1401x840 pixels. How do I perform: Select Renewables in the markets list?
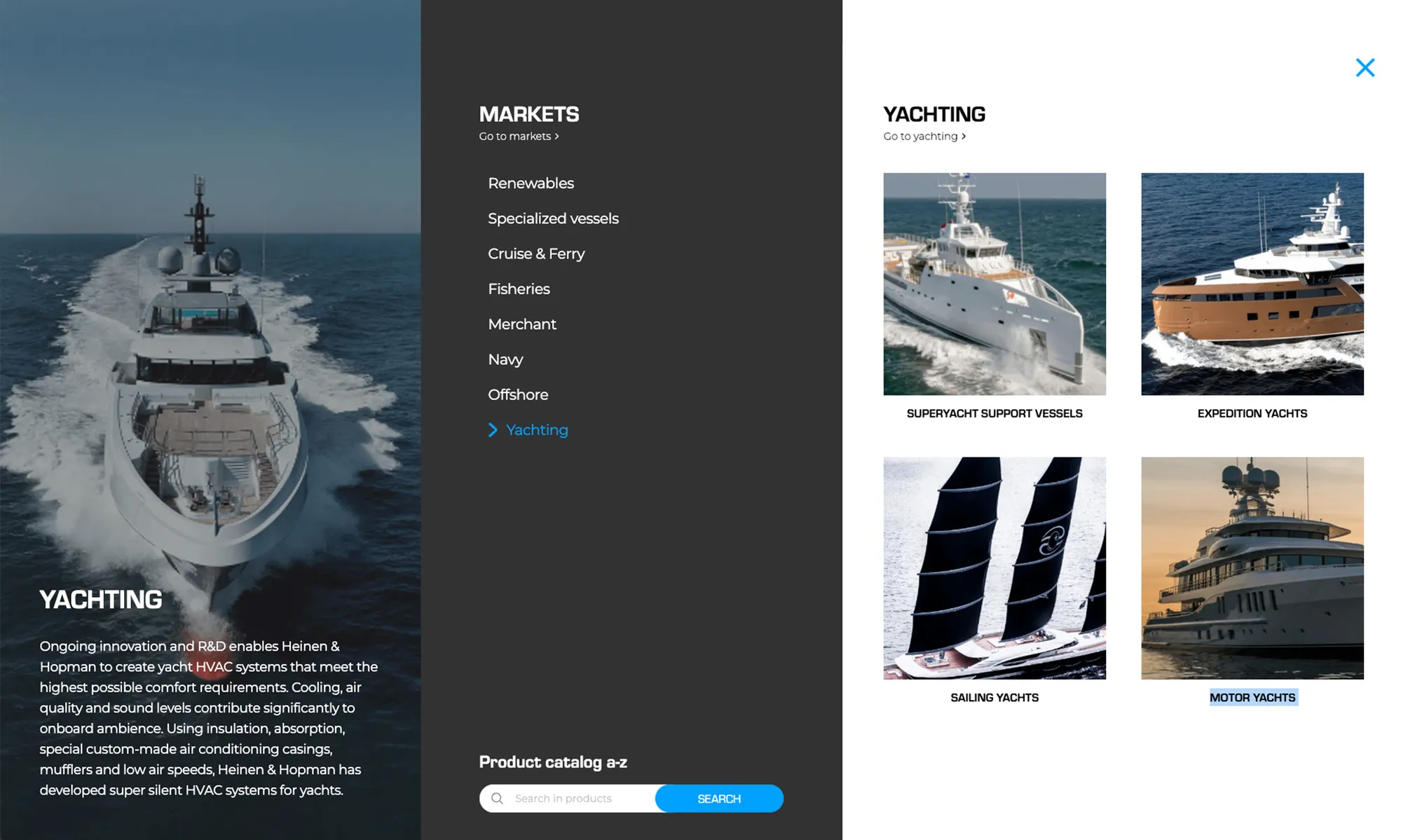531,183
